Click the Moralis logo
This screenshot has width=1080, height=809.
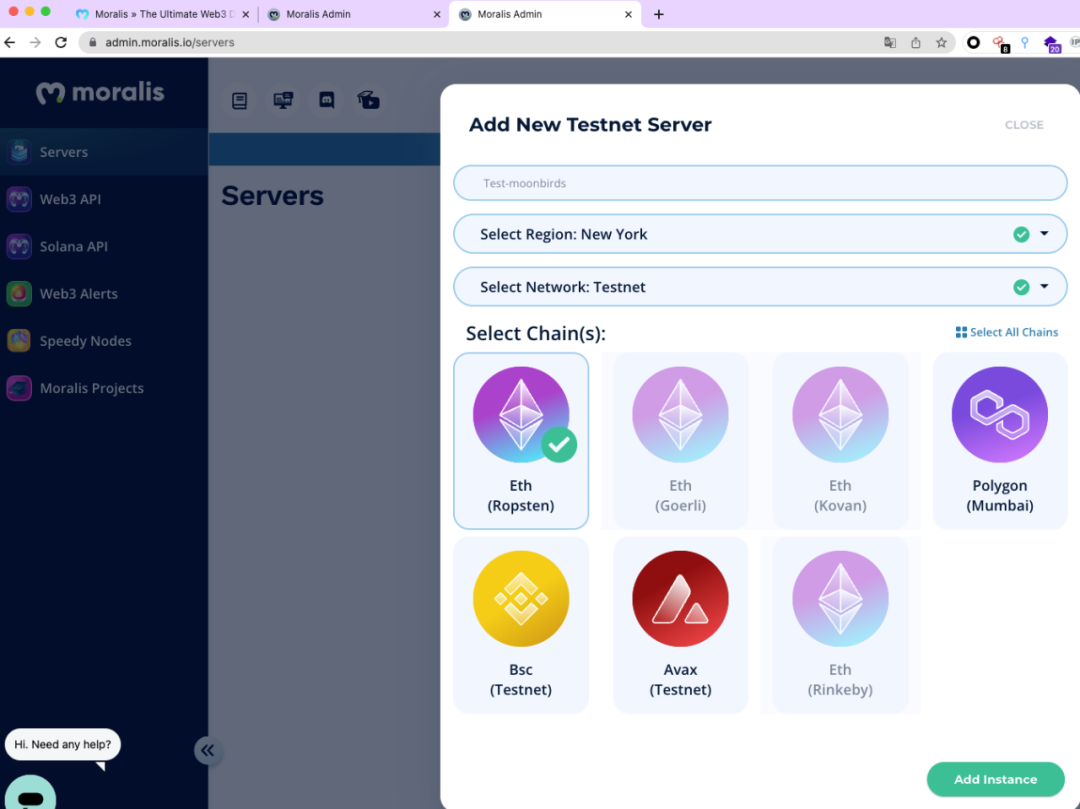tap(101, 92)
